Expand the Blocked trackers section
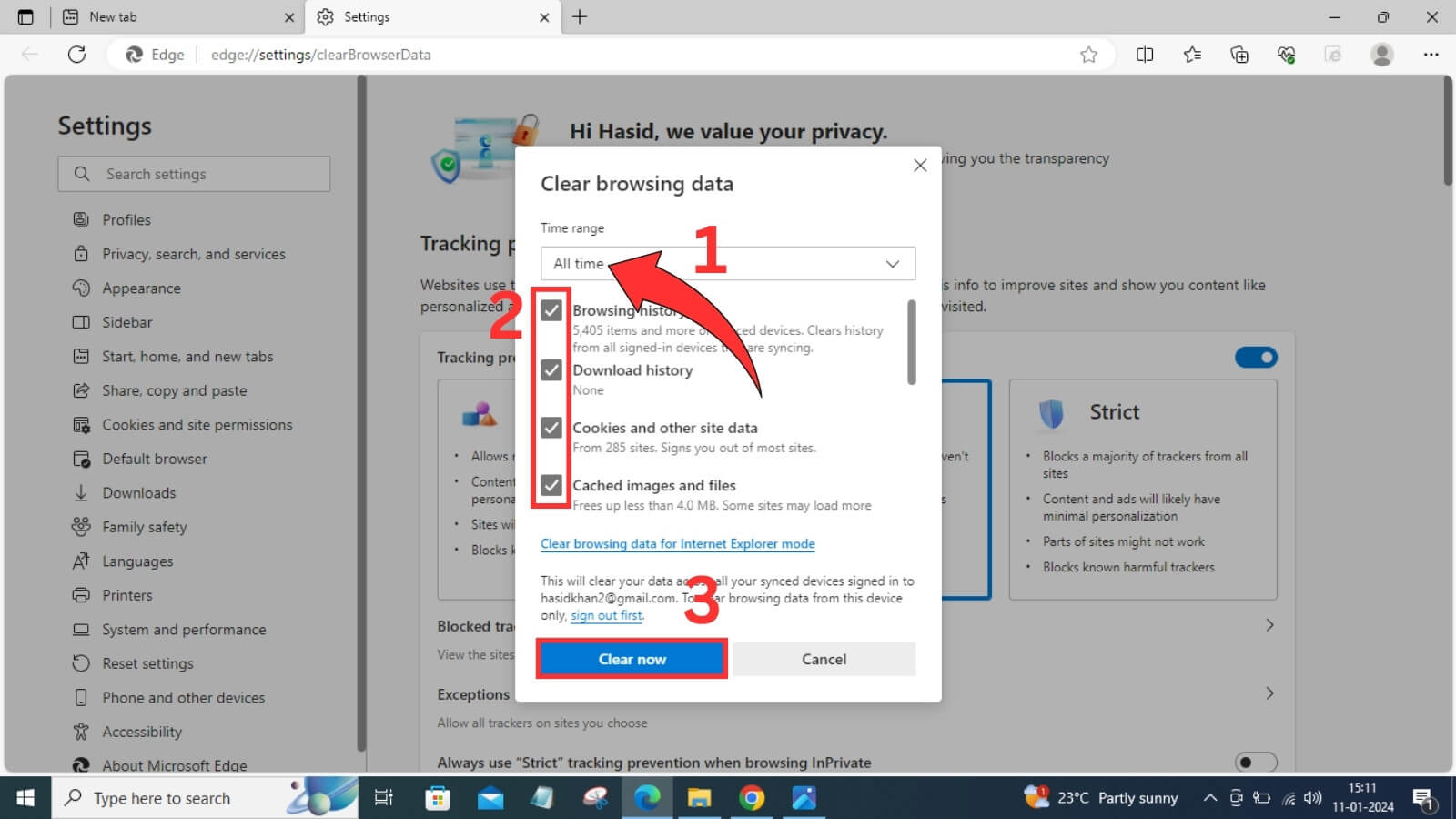Screen dimensions: 1456x819 click(1270, 625)
